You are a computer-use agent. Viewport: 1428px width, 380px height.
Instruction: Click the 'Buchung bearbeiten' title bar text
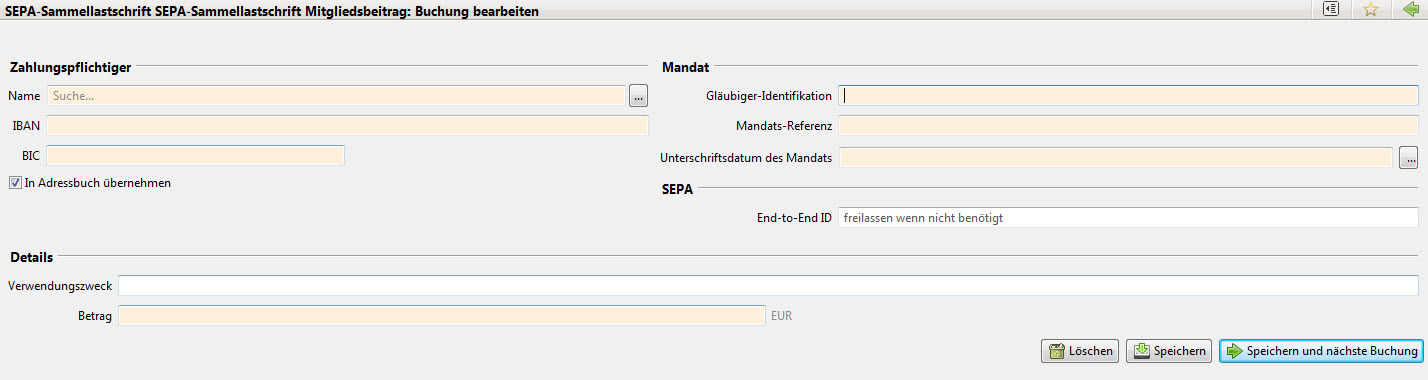(476, 10)
